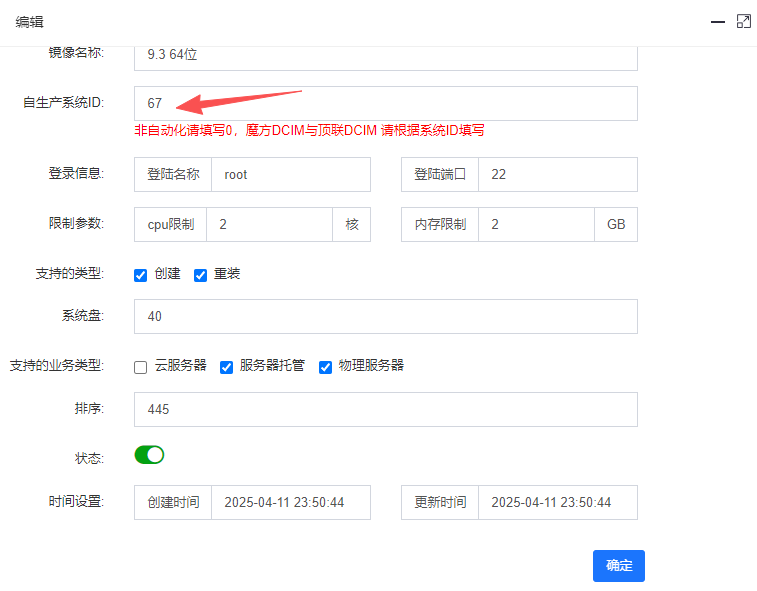Click the 排序 input field

click(x=385, y=409)
